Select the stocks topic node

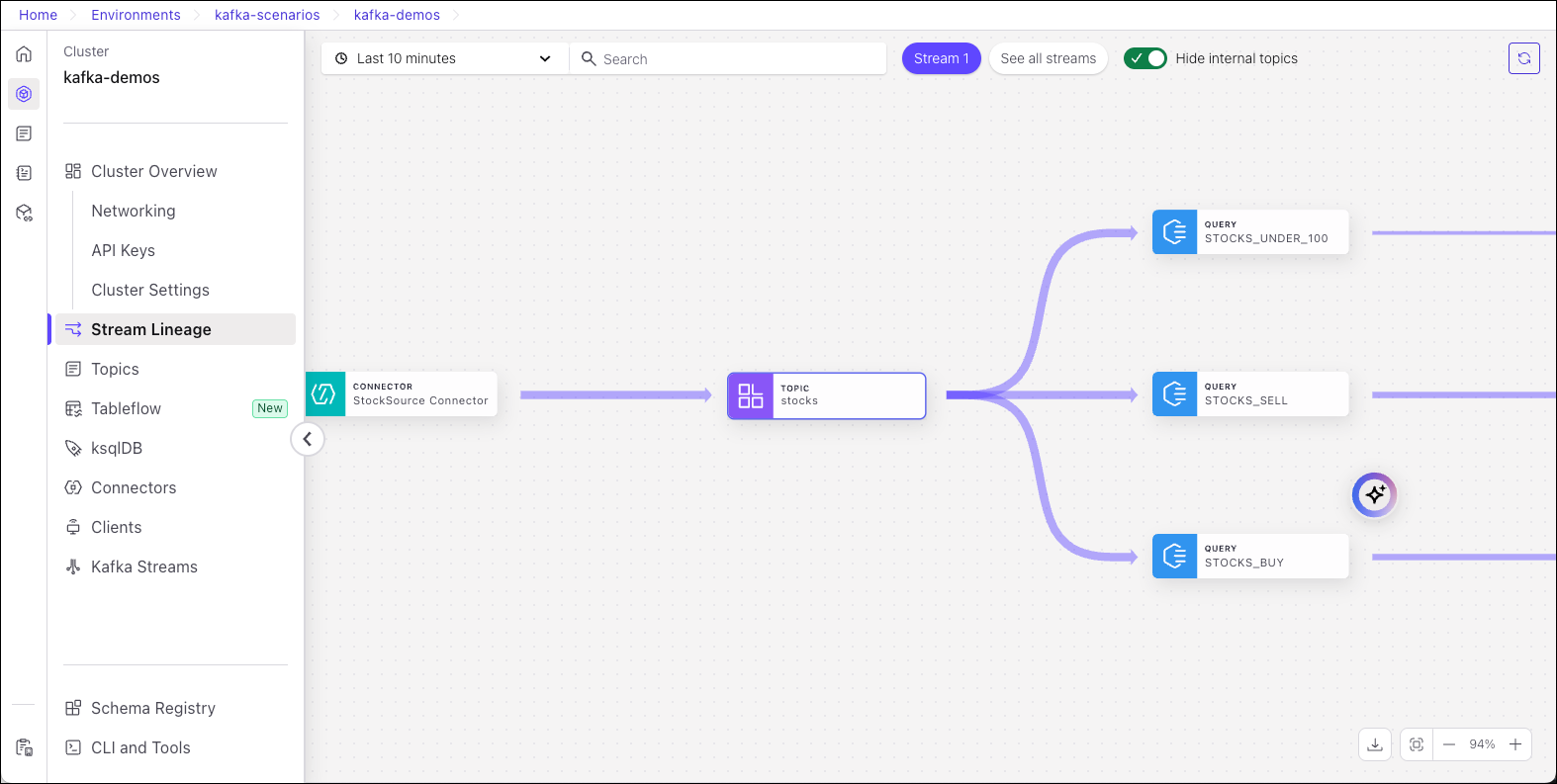point(826,395)
